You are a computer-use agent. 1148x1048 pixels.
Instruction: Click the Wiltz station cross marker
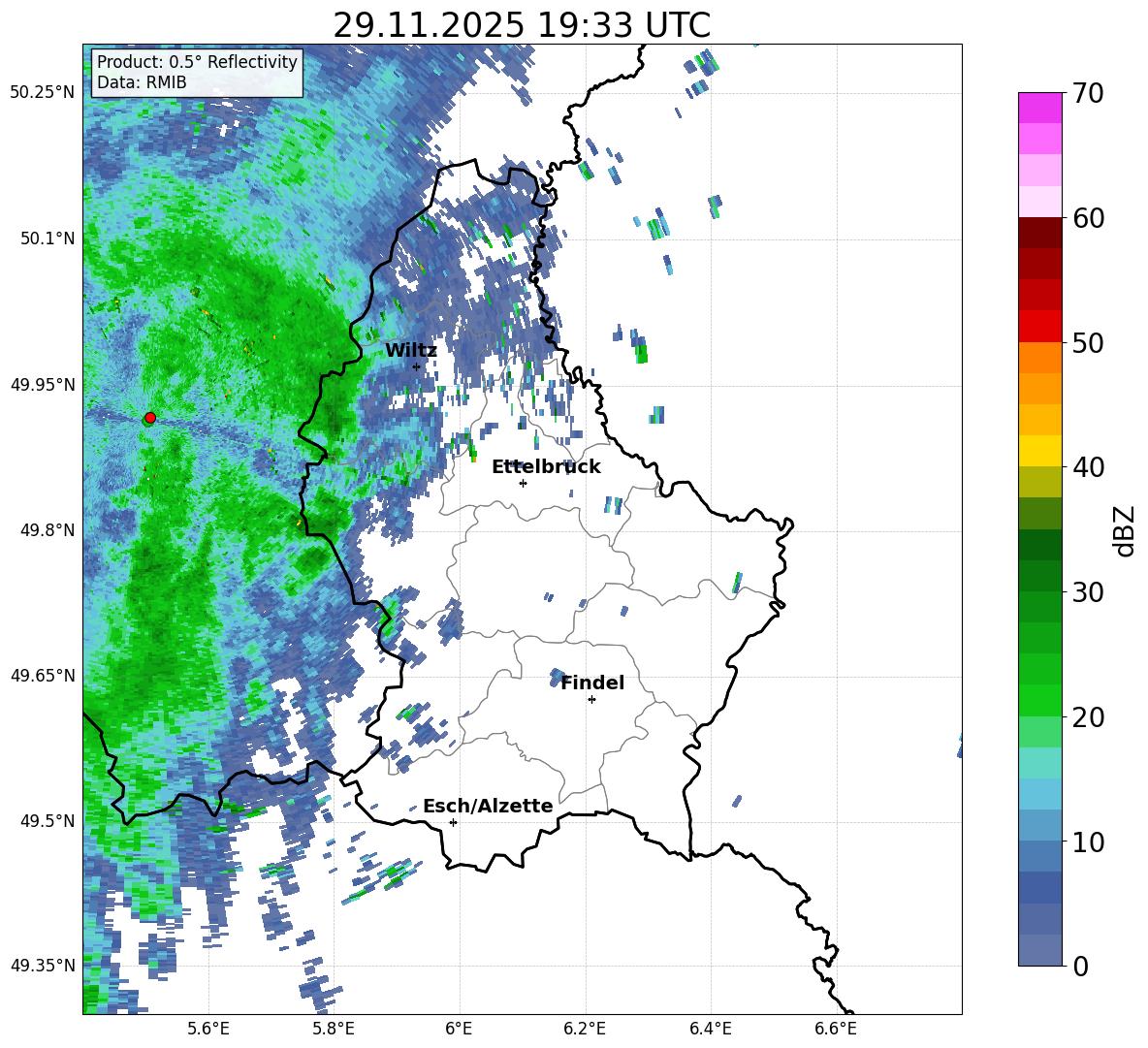(417, 366)
